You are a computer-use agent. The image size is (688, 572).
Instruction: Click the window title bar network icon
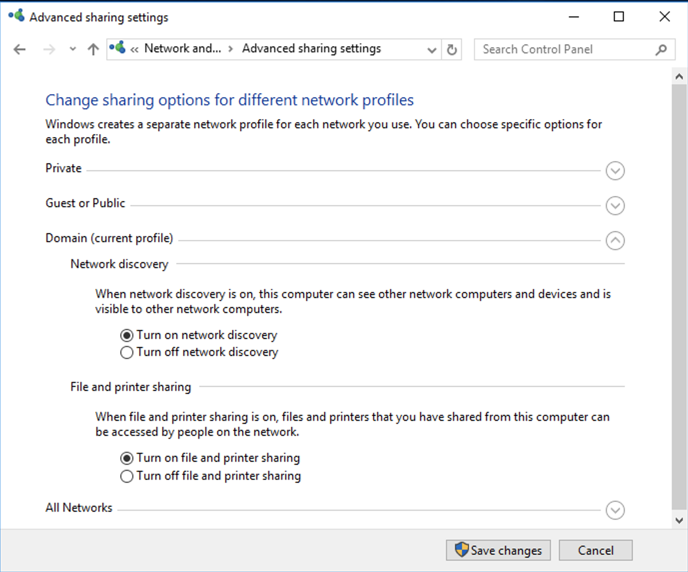16,17
